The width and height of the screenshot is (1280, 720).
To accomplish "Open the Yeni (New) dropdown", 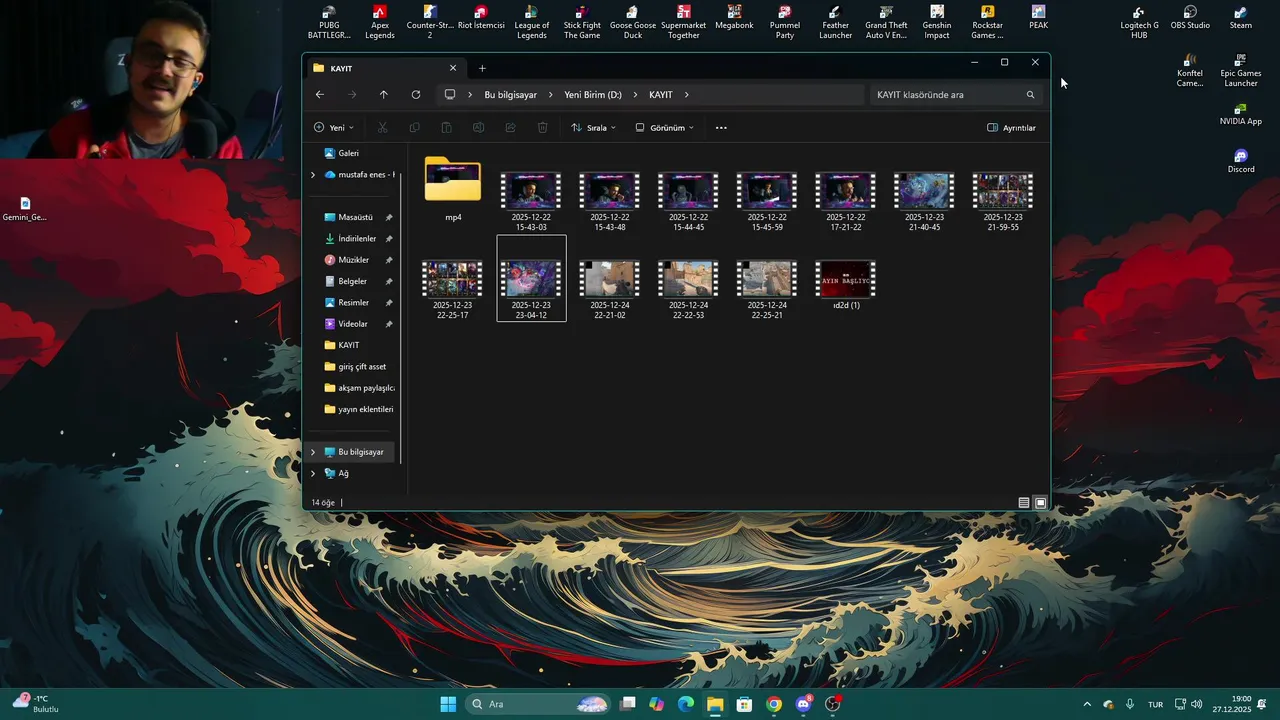I will [334, 128].
